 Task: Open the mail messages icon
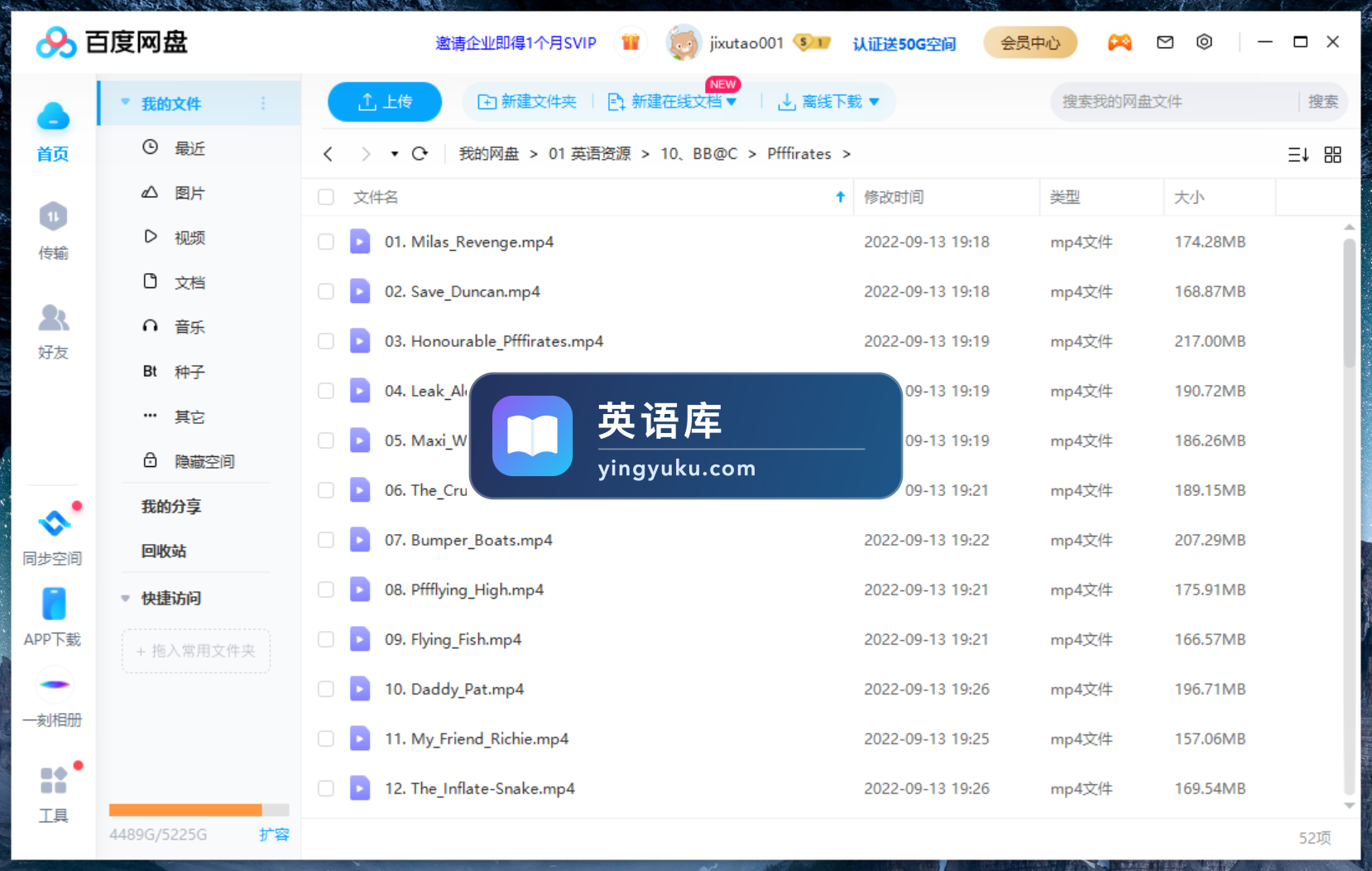coord(1165,42)
